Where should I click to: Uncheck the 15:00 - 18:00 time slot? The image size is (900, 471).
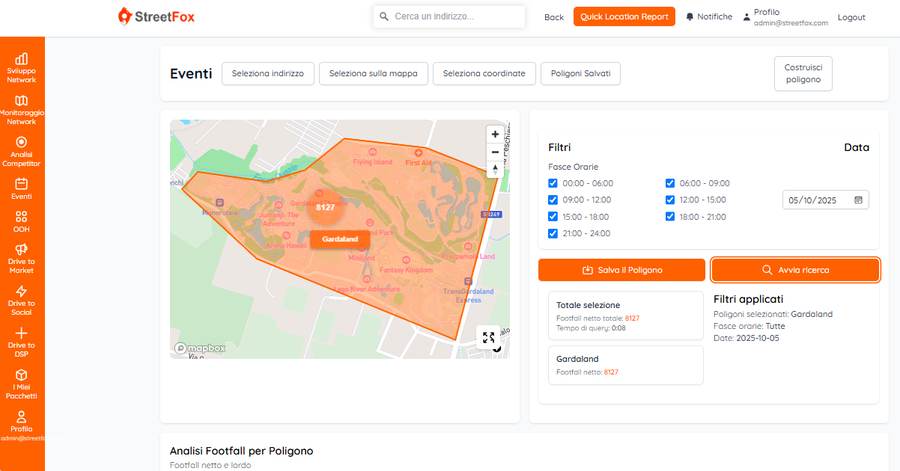[x=553, y=216]
